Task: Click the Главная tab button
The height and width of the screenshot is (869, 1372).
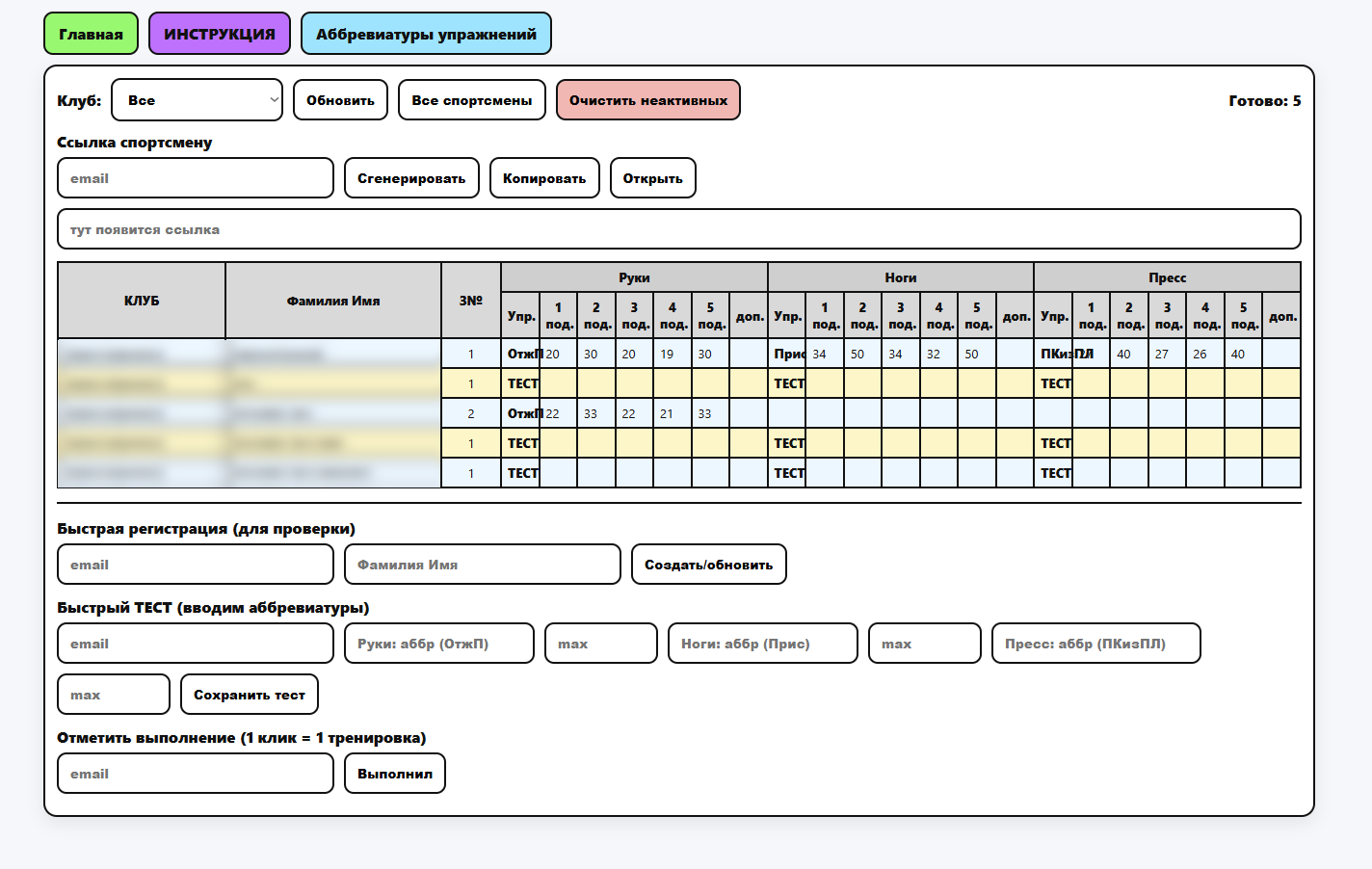Action: point(91,34)
